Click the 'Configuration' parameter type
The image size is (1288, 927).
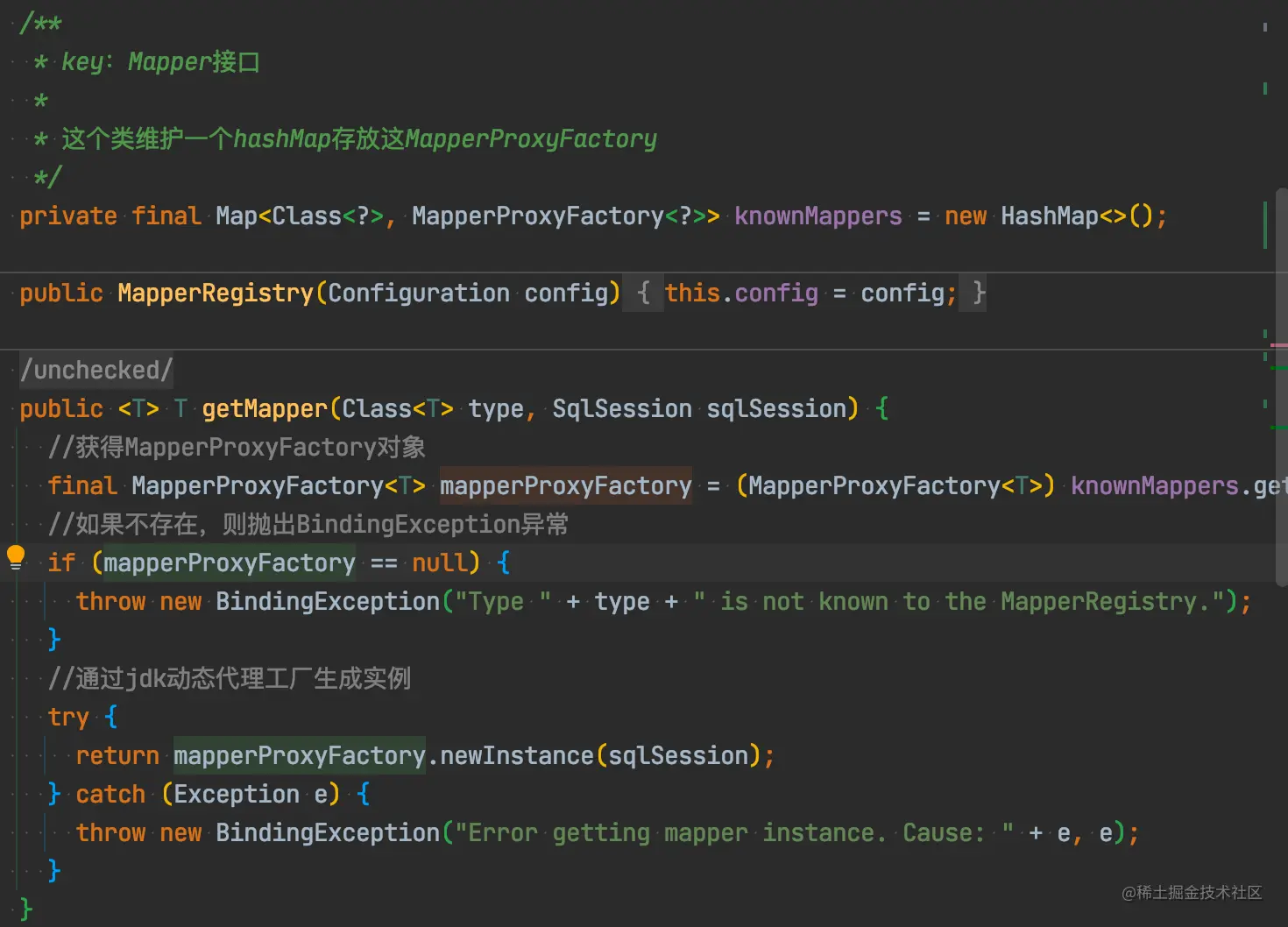(419, 293)
